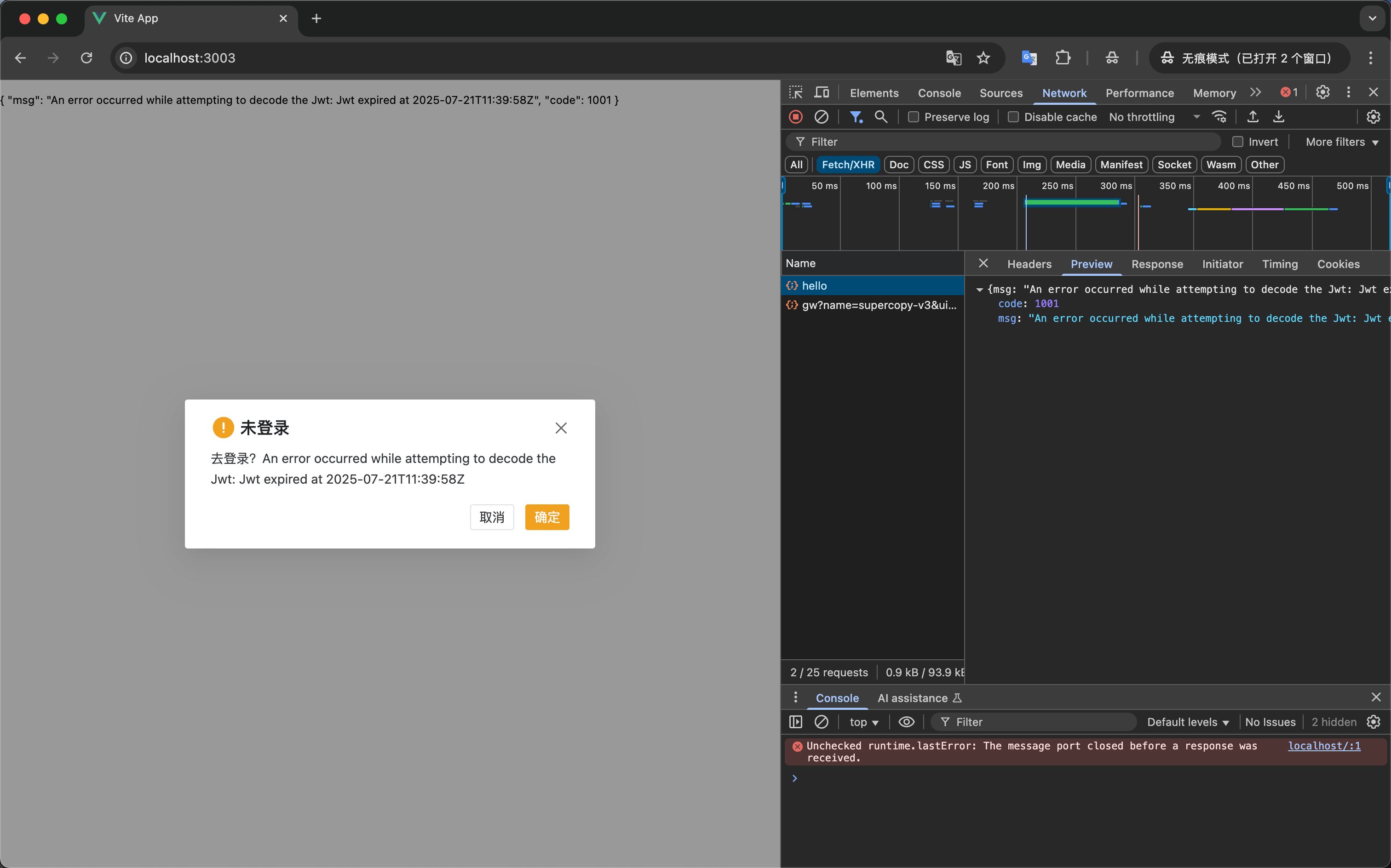Viewport: 1391px width, 868px height.
Task: Open the top context selector
Action: 864,722
